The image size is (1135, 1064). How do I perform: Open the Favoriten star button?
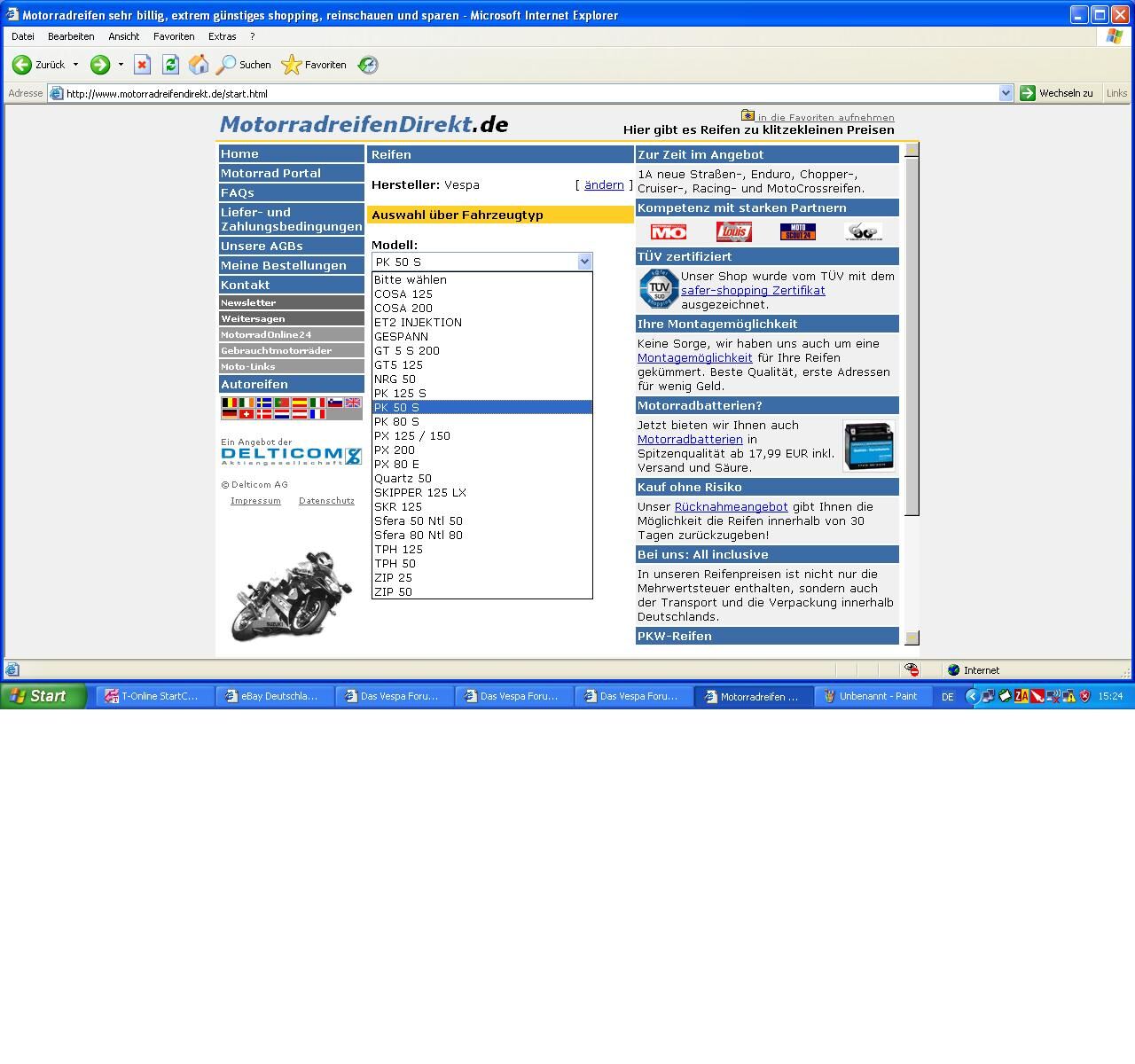[314, 65]
